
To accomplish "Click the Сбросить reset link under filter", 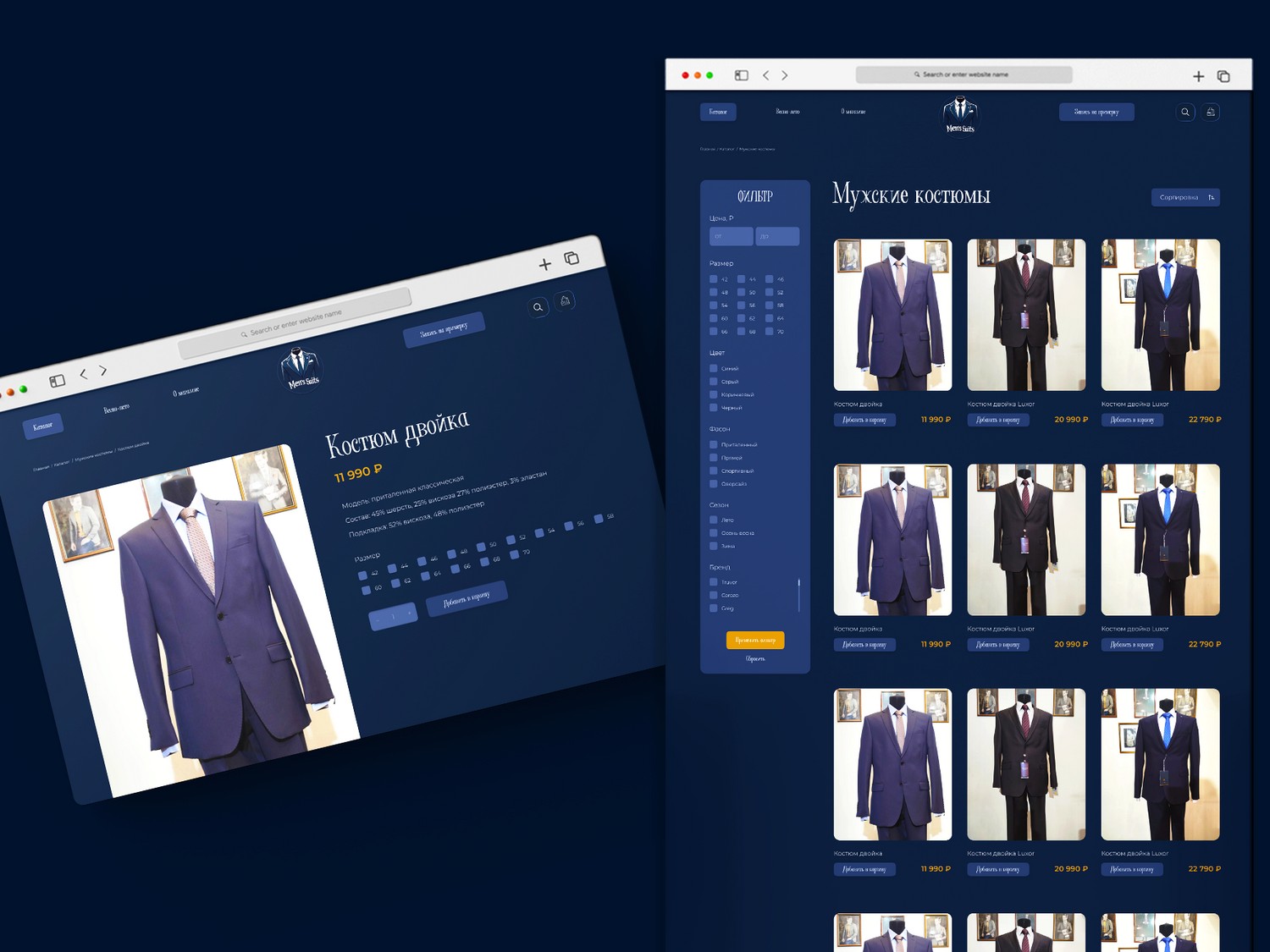I will 755,659.
